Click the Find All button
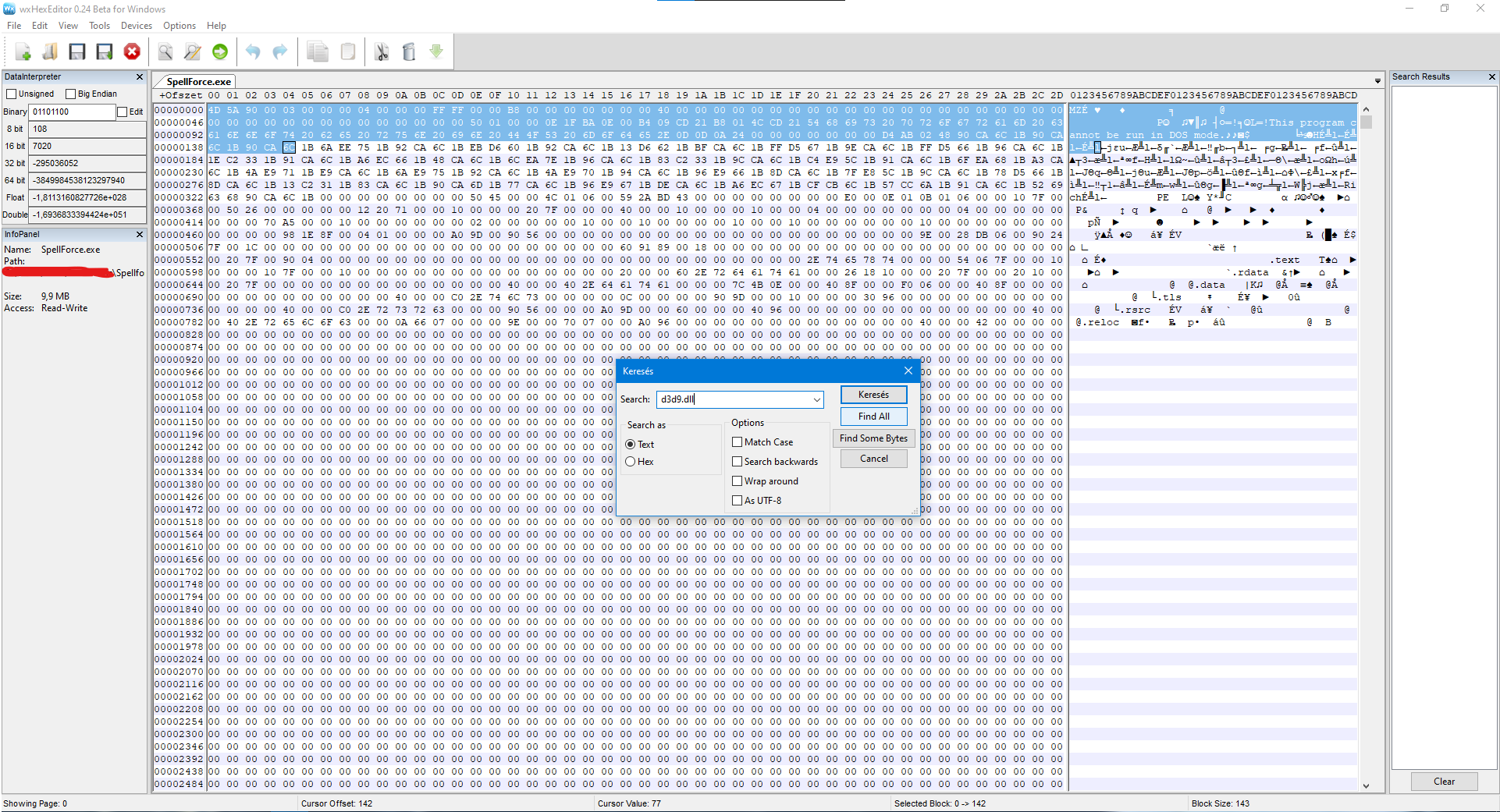Viewport: 1500px width, 812px height. pos(873,417)
